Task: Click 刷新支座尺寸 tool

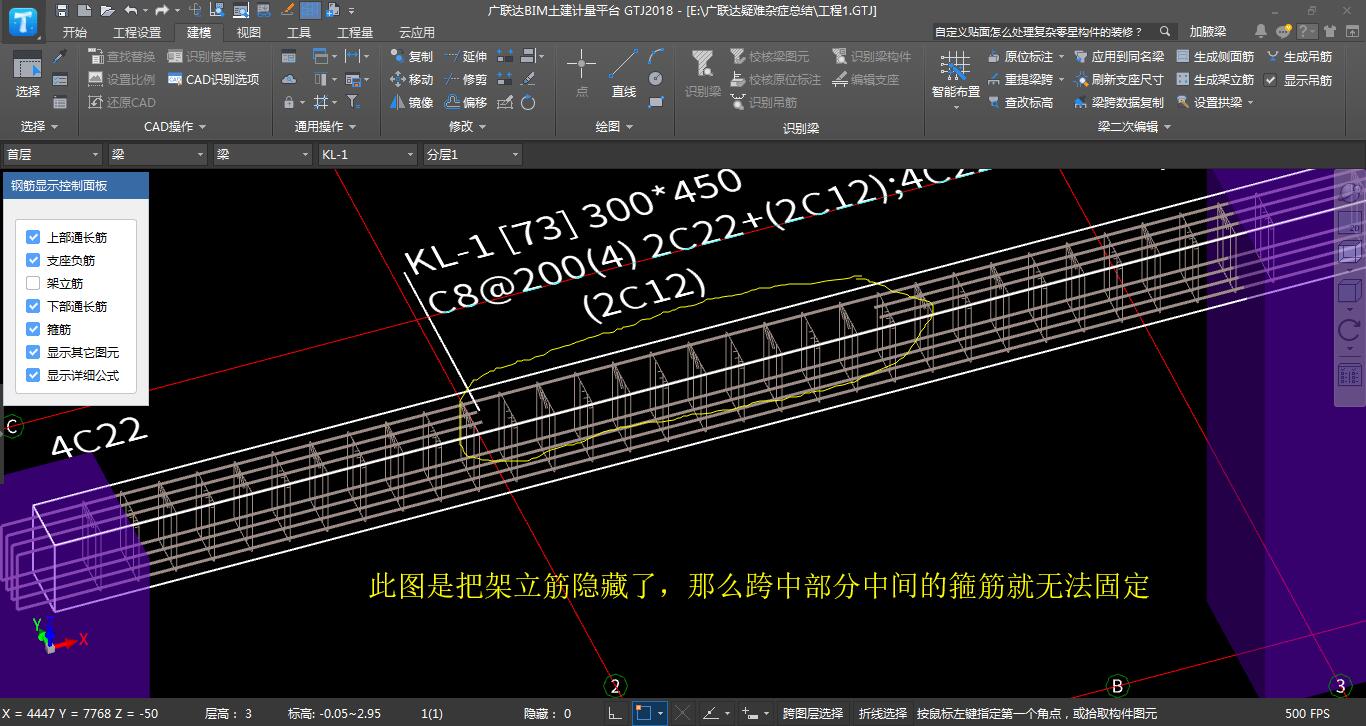Action: tap(1119, 79)
